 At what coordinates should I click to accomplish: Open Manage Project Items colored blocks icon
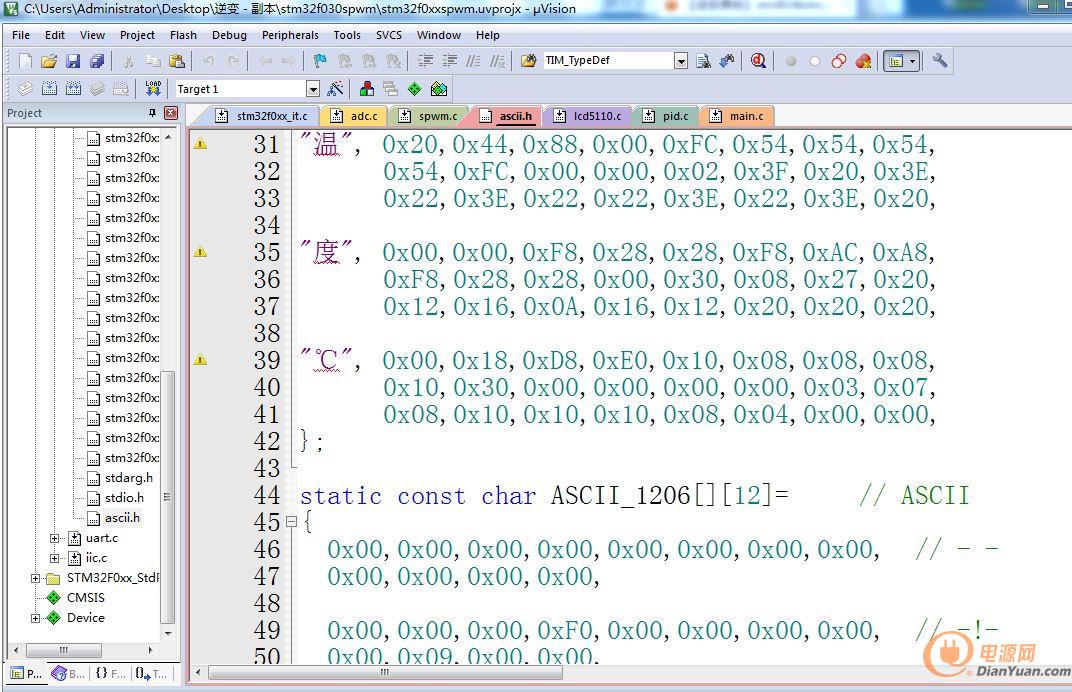pos(367,88)
